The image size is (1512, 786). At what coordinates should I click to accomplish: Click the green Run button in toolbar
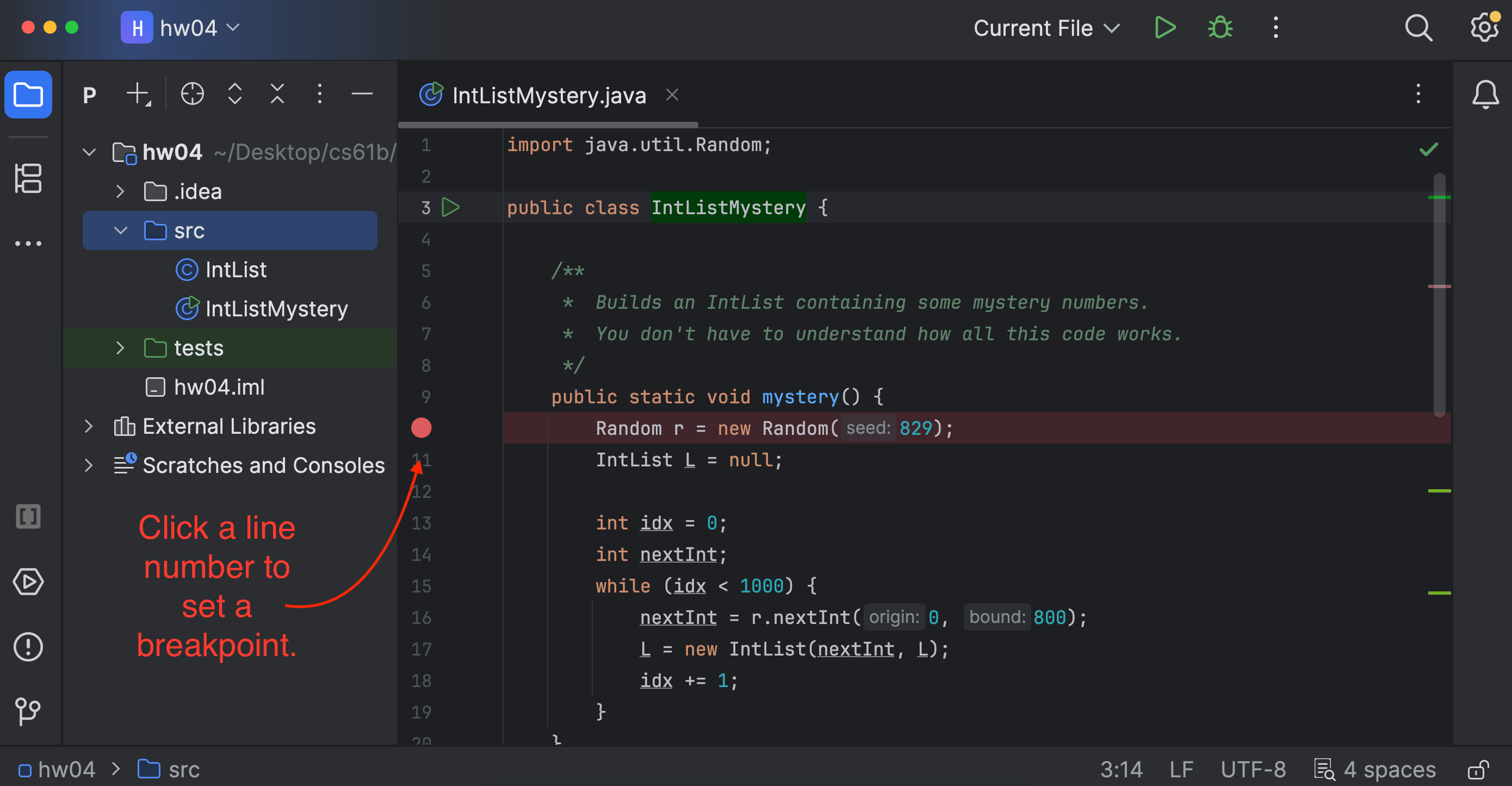click(1164, 28)
